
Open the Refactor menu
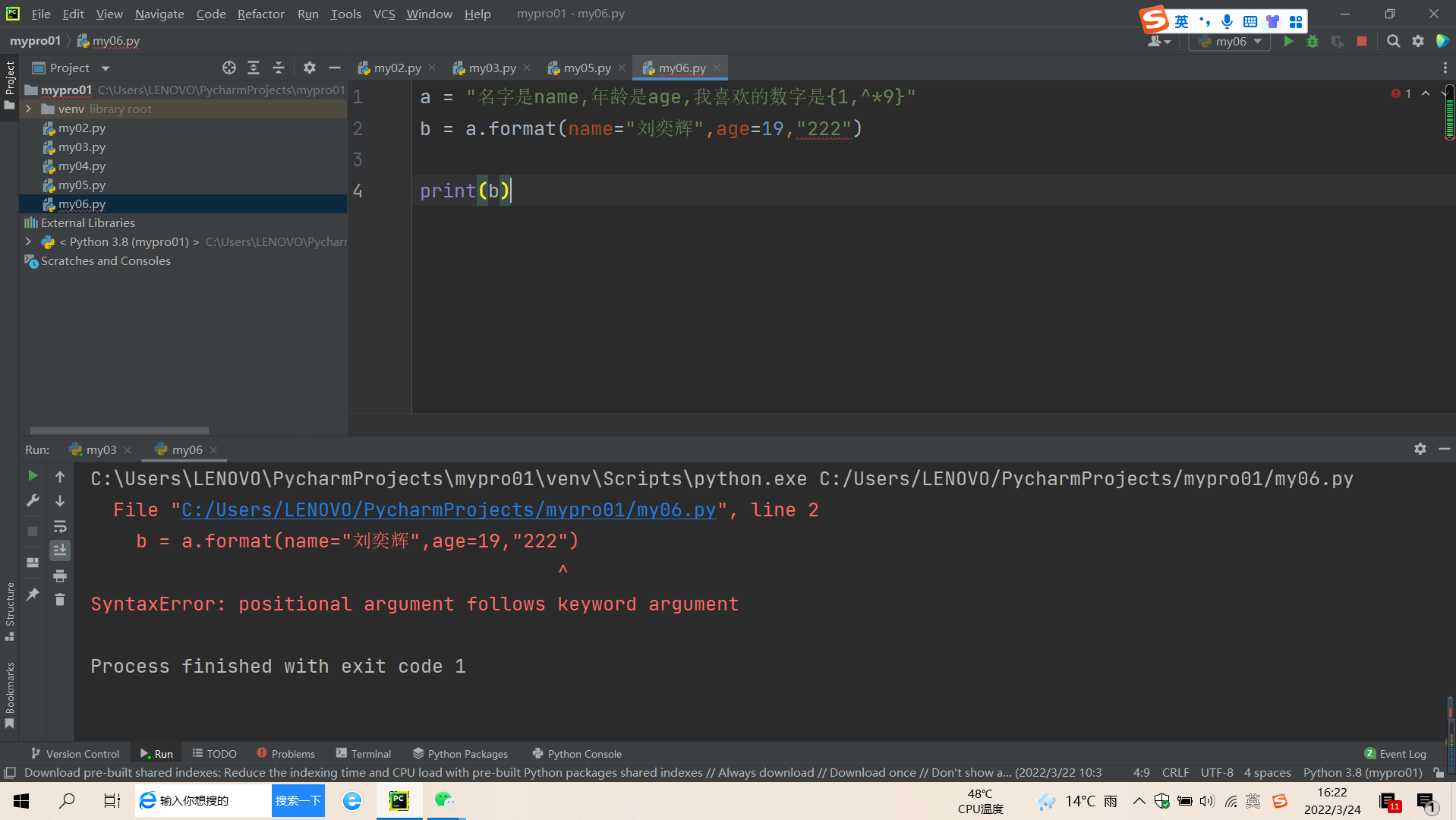260,14
